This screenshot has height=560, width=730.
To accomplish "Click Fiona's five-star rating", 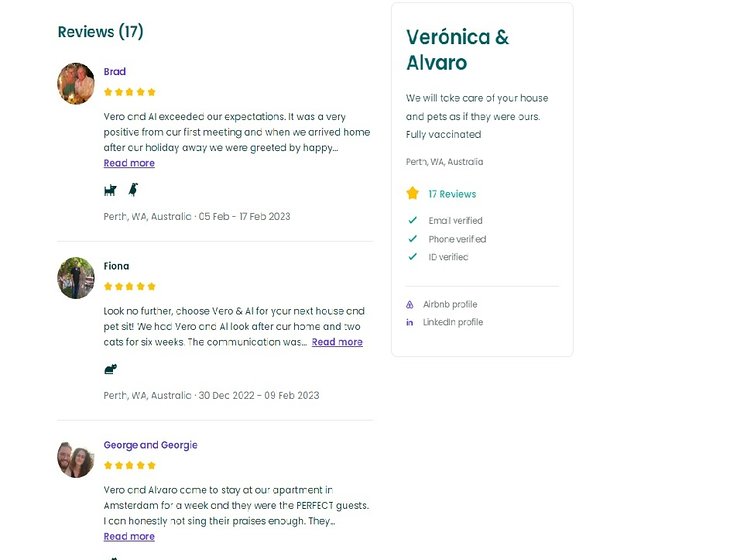I will click(x=129, y=286).
